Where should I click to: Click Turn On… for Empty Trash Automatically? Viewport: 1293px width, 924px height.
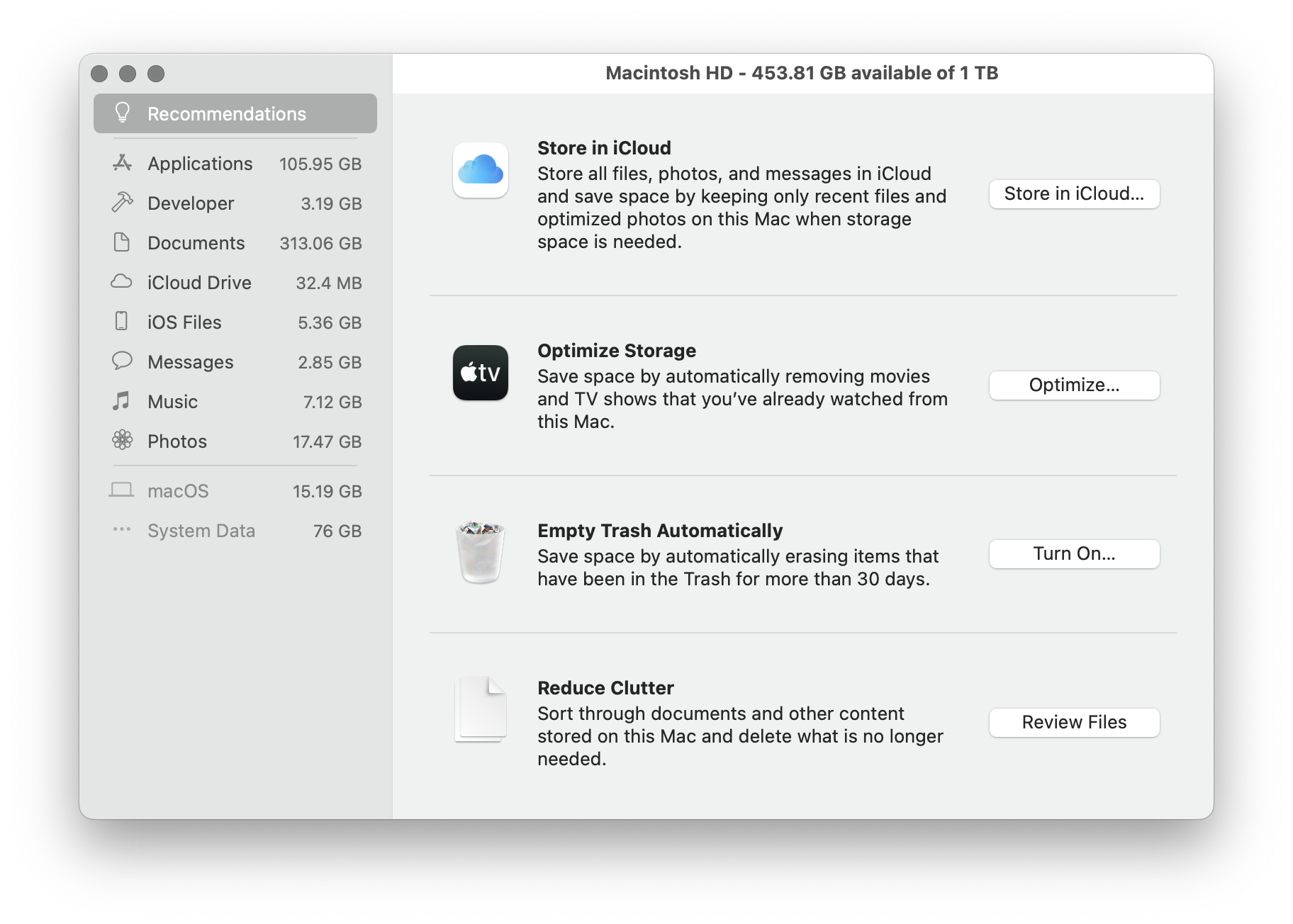point(1074,554)
